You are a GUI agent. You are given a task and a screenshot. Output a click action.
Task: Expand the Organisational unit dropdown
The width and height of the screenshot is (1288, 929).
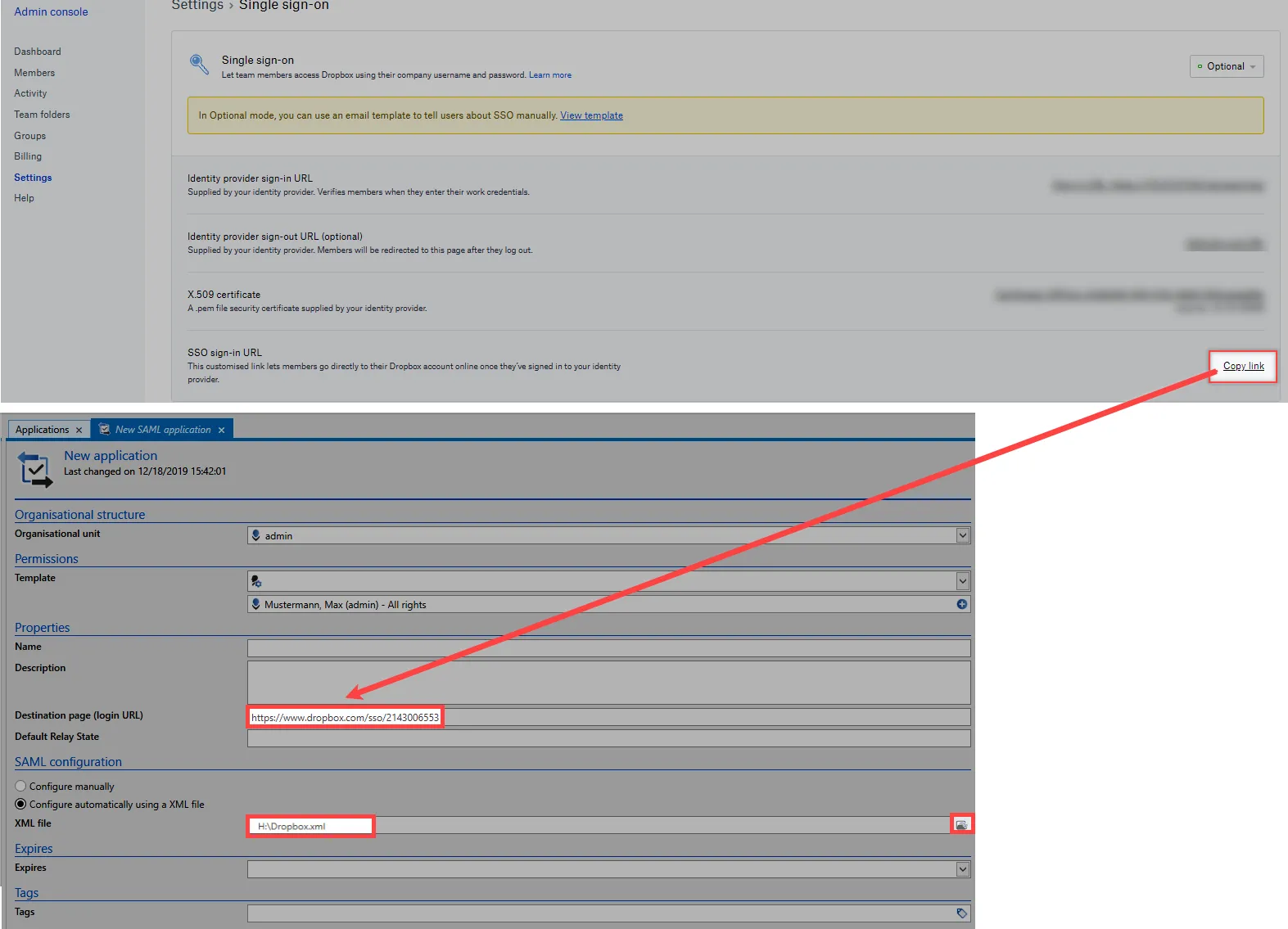point(963,535)
